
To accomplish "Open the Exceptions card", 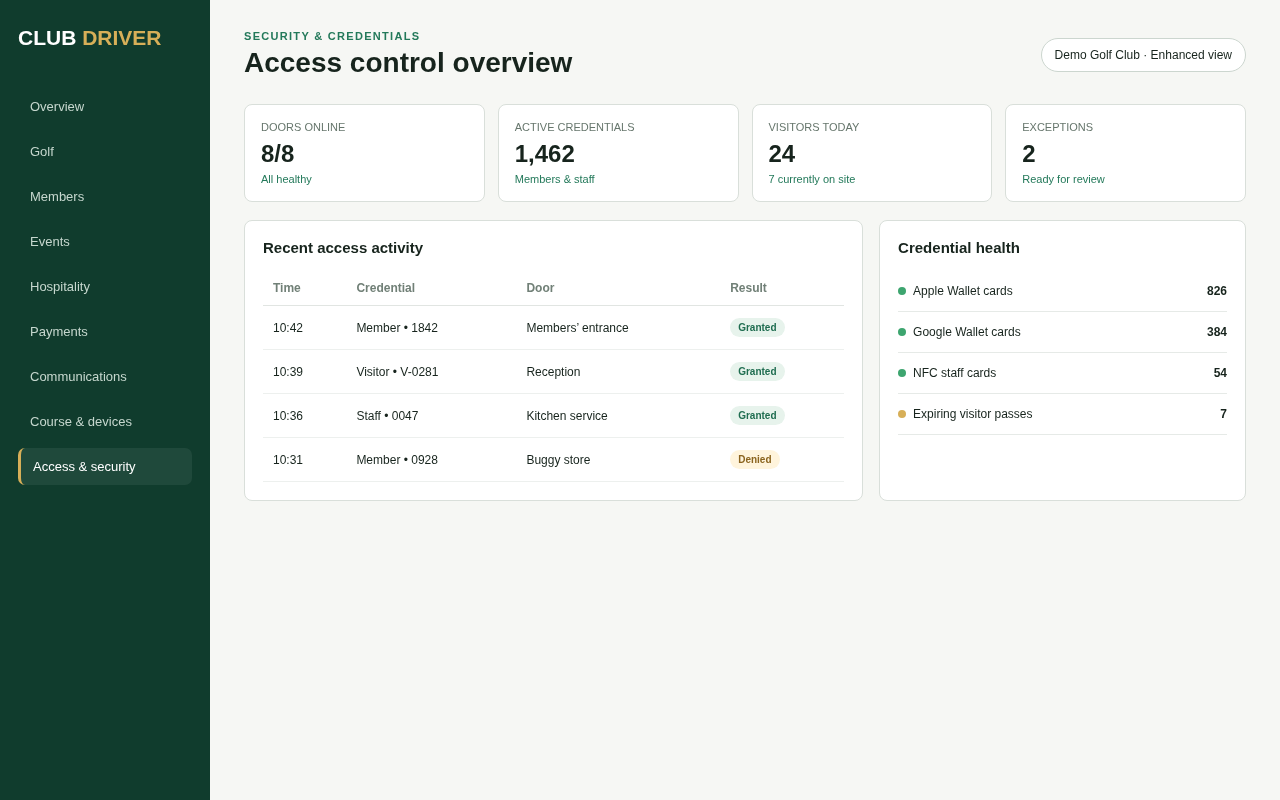I will 1125,153.
